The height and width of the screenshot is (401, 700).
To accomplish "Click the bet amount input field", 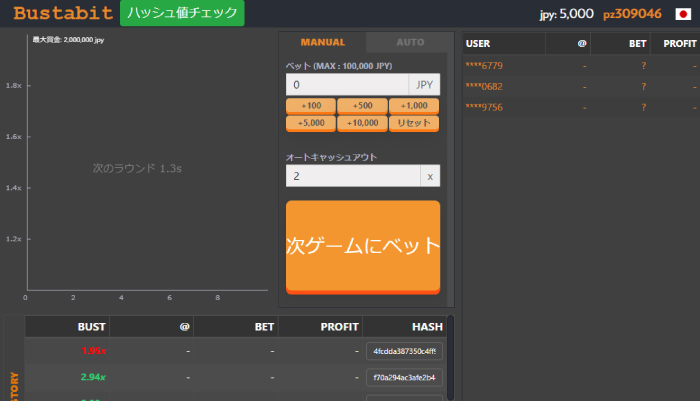I will [x=347, y=85].
